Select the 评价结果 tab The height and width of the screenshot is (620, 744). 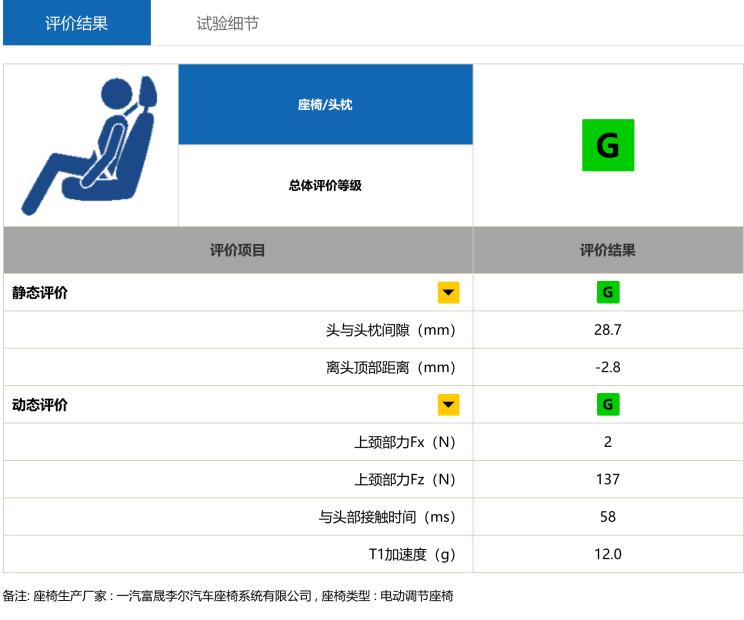77,23
